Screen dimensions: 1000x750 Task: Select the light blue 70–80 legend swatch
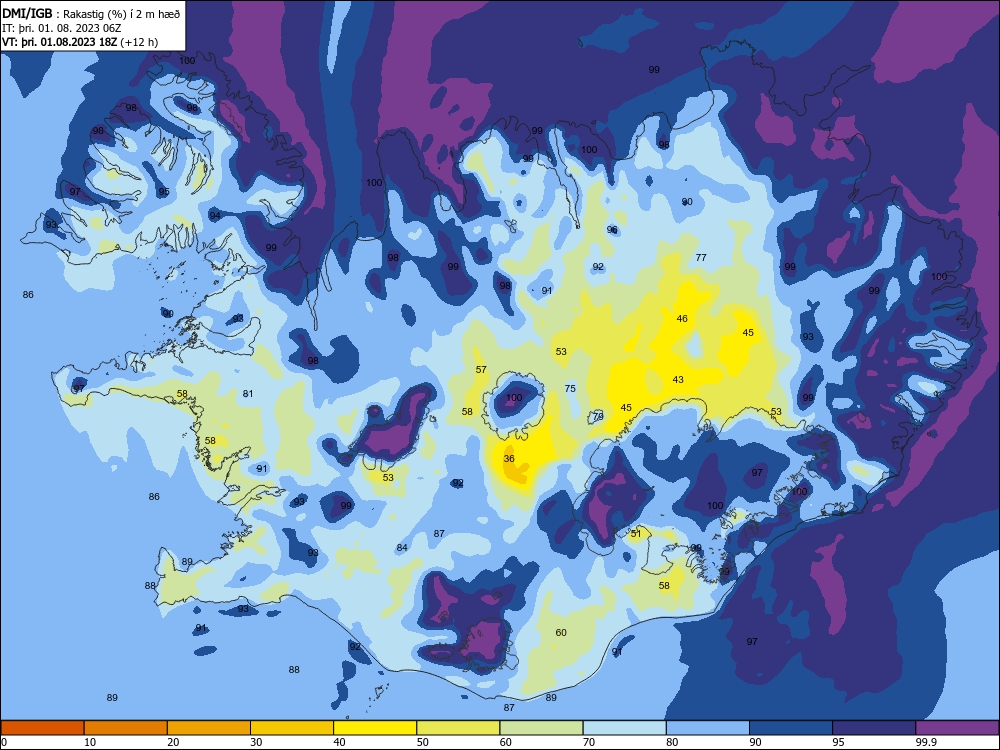tap(624, 728)
